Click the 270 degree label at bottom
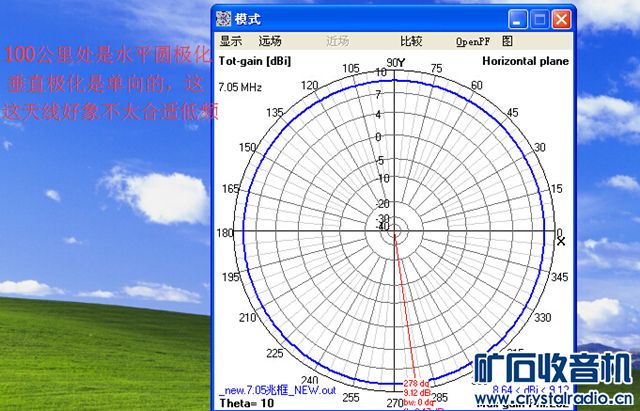640x411 pixels. tap(395, 403)
